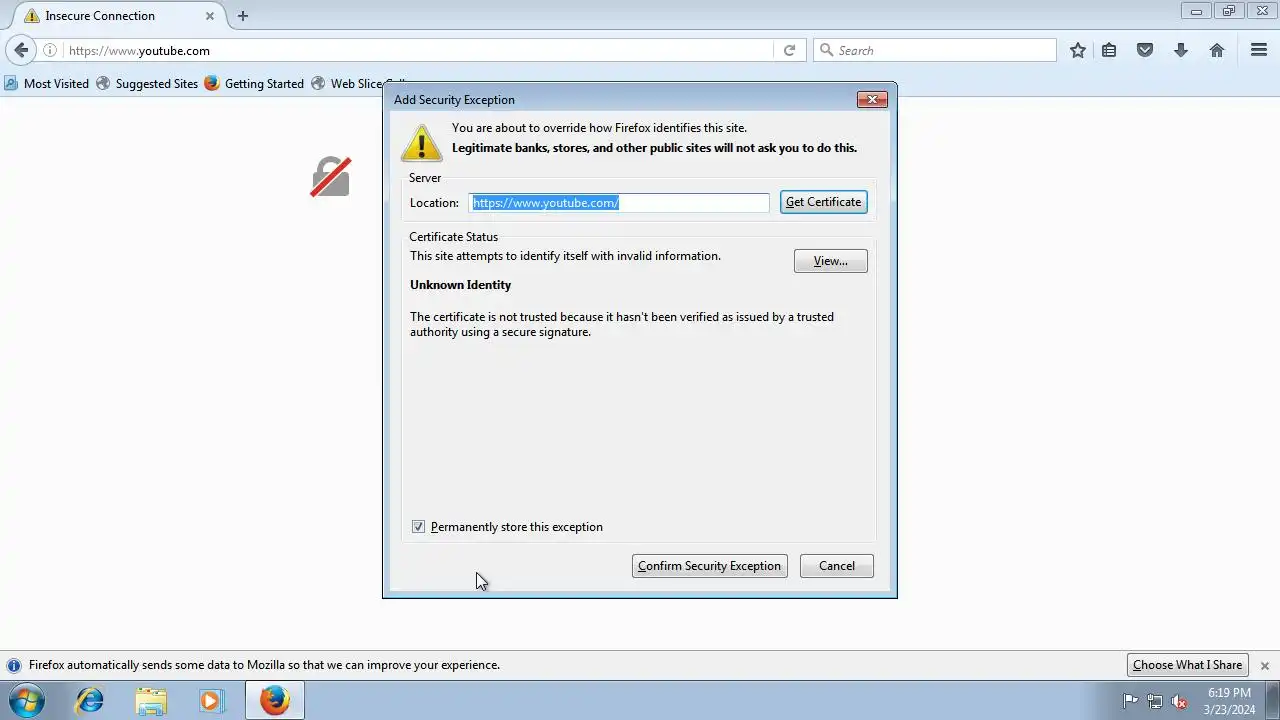Screen dimensions: 1280x720
Task: Uncheck Permanently store this exception
Action: (418, 527)
